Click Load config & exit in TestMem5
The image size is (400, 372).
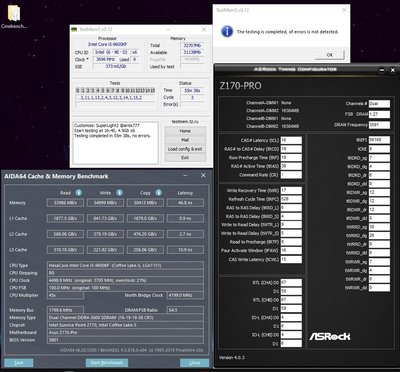[x=185, y=149]
